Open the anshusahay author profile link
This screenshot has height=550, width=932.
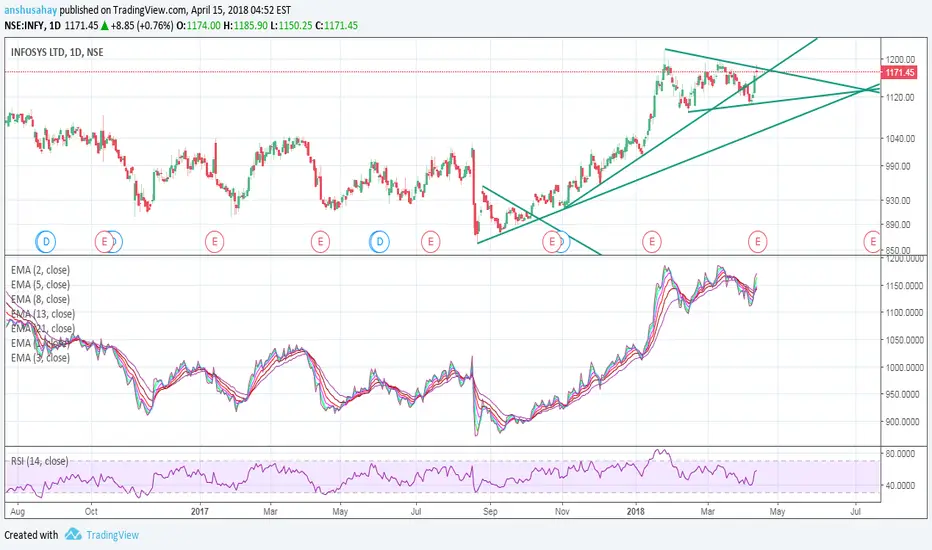click(x=30, y=10)
